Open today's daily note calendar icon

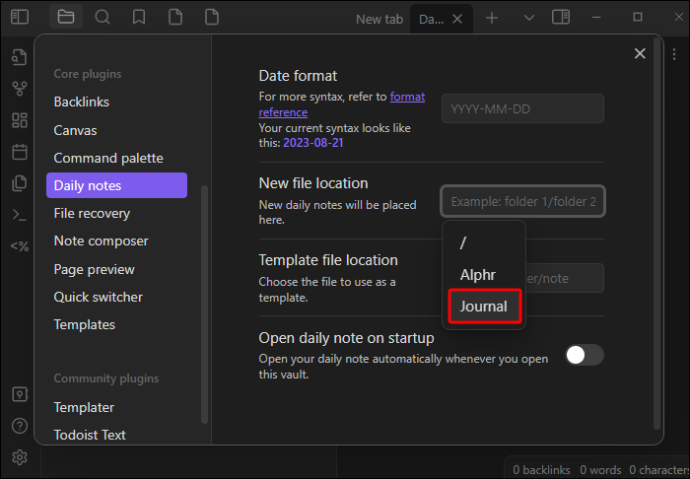pos(19,152)
